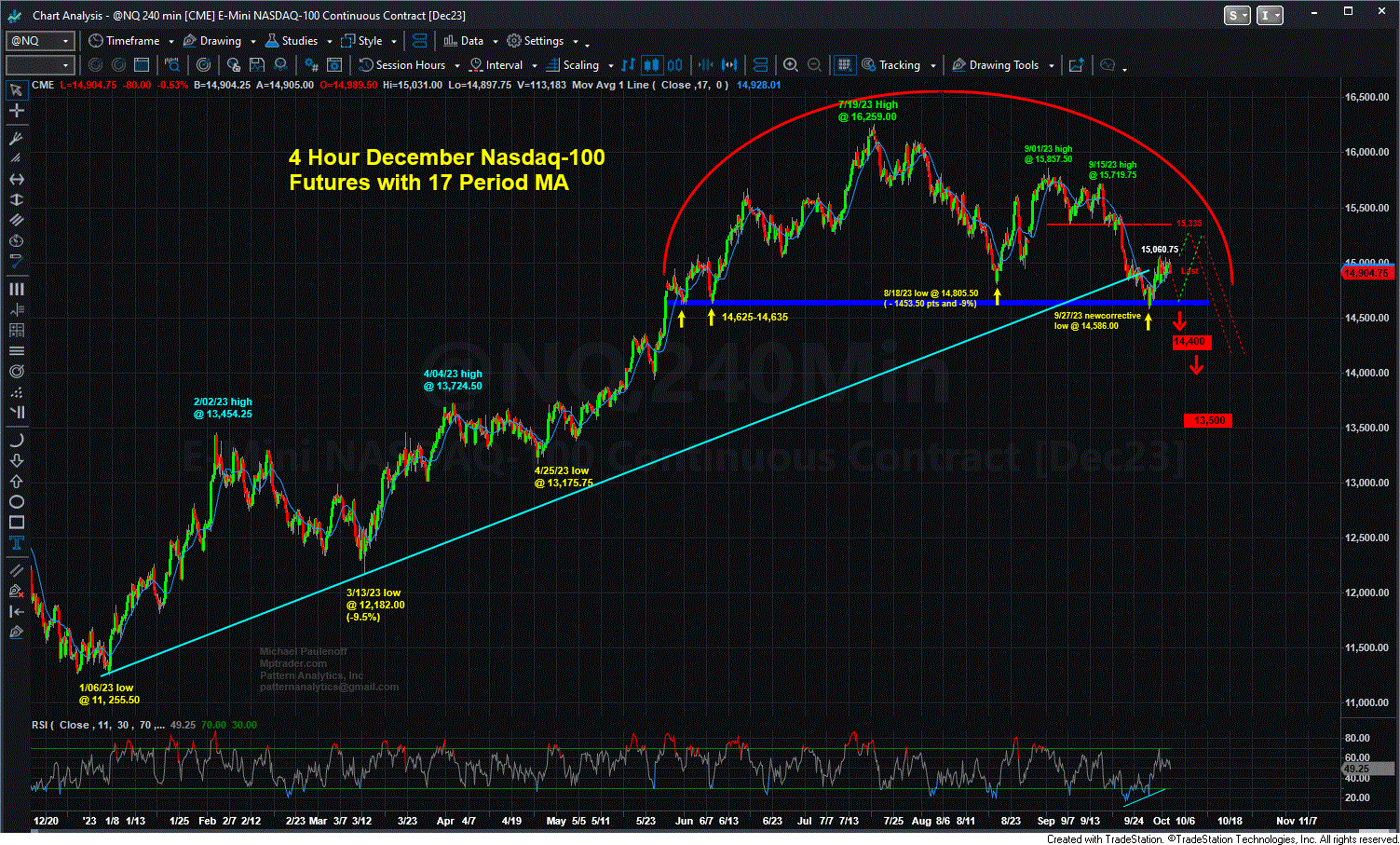
Task: Choose the three vertical bars drawing tool
Action: click(x=15, y=290)
